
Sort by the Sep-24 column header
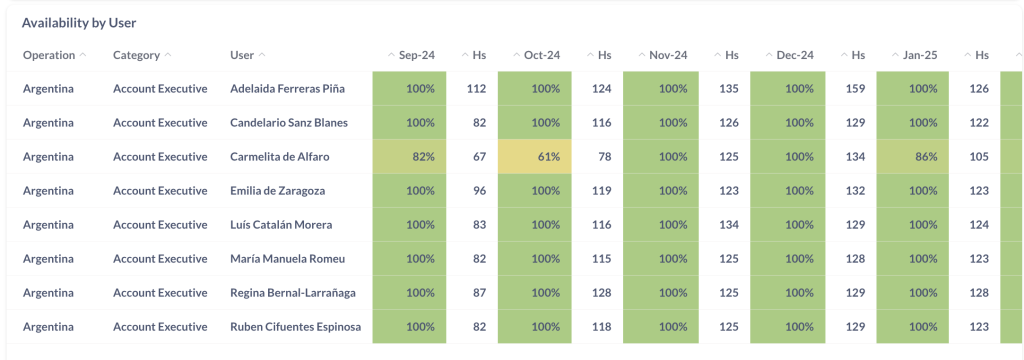[411, 56]
